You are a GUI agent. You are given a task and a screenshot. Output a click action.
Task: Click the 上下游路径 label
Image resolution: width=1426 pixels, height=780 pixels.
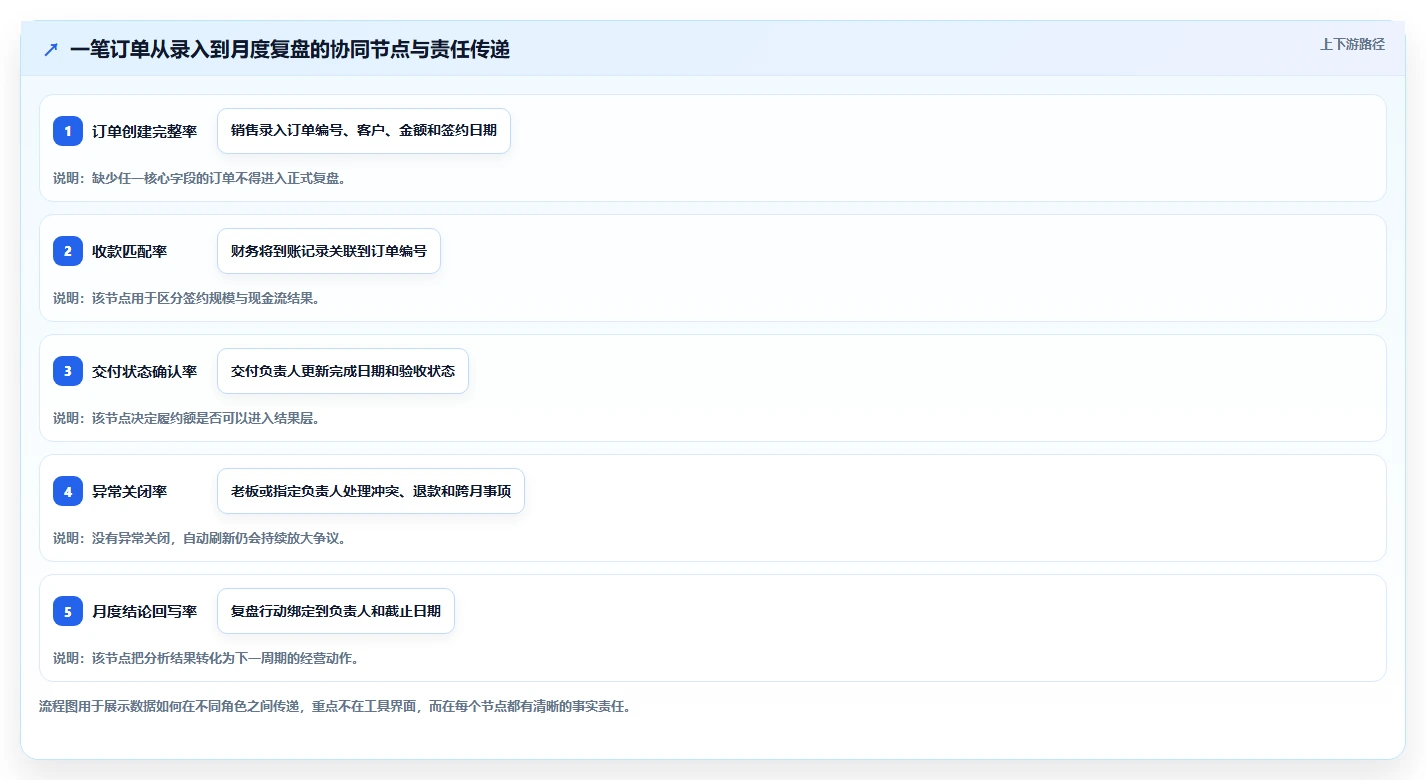tap(1352, 44)
